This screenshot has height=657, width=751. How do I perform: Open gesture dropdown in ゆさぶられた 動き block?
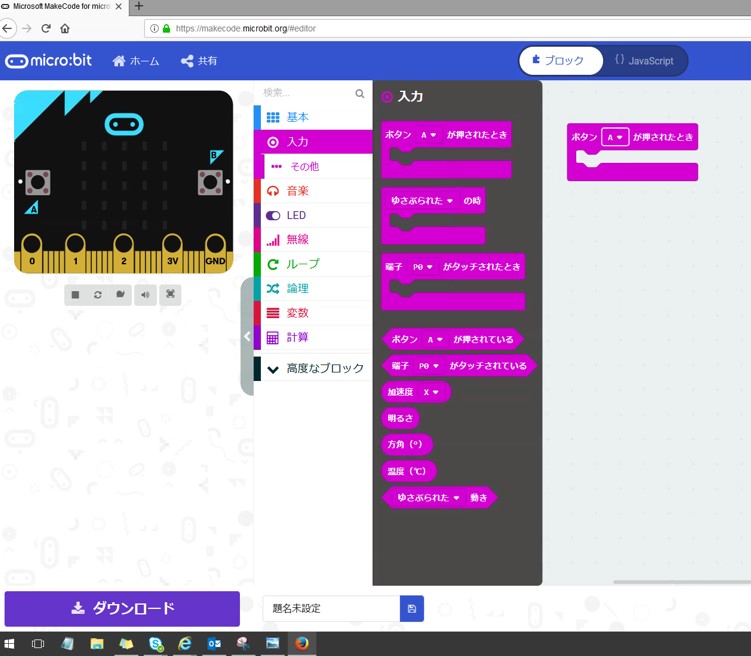[428, 498]
